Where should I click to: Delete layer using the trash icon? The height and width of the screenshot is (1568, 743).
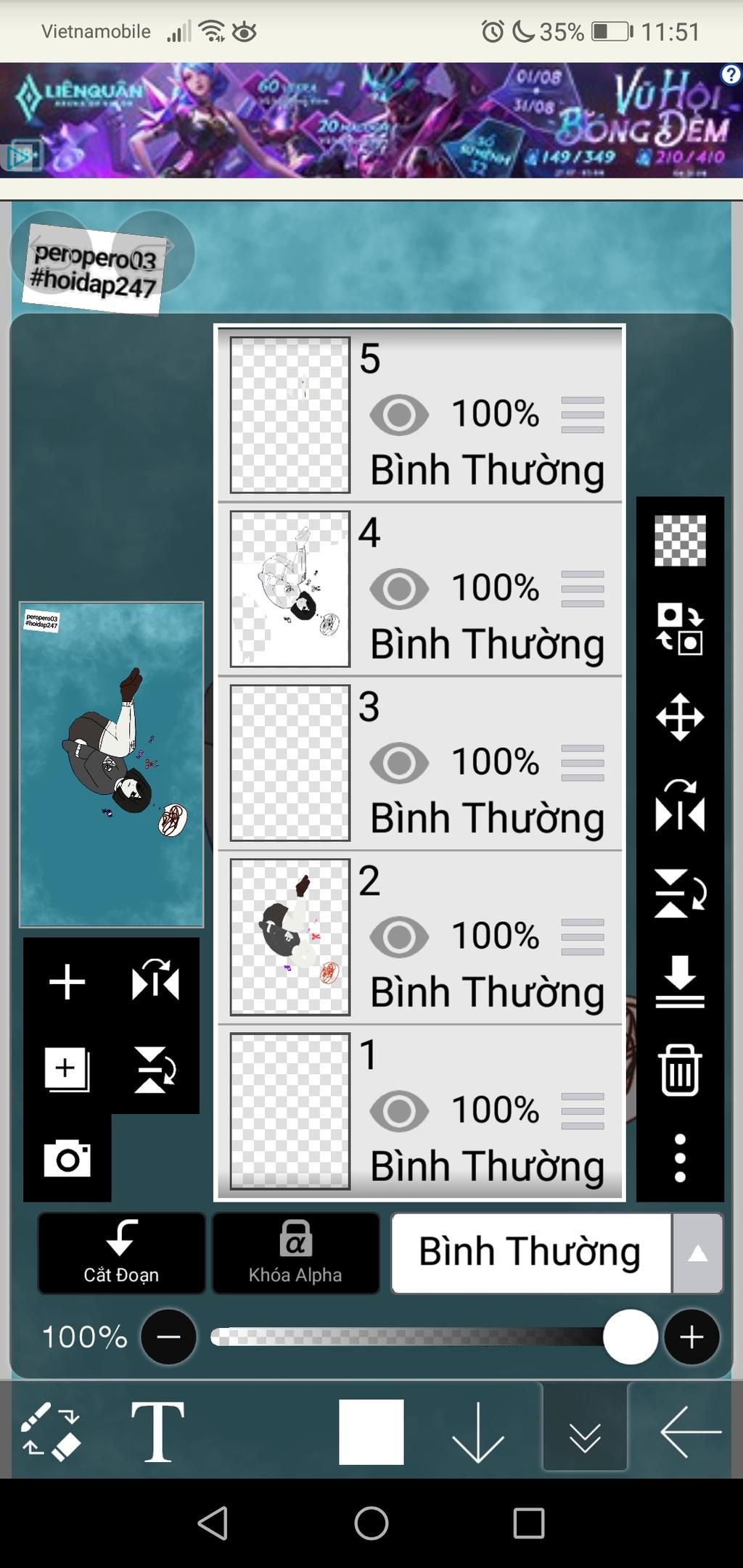(680, 1070)
